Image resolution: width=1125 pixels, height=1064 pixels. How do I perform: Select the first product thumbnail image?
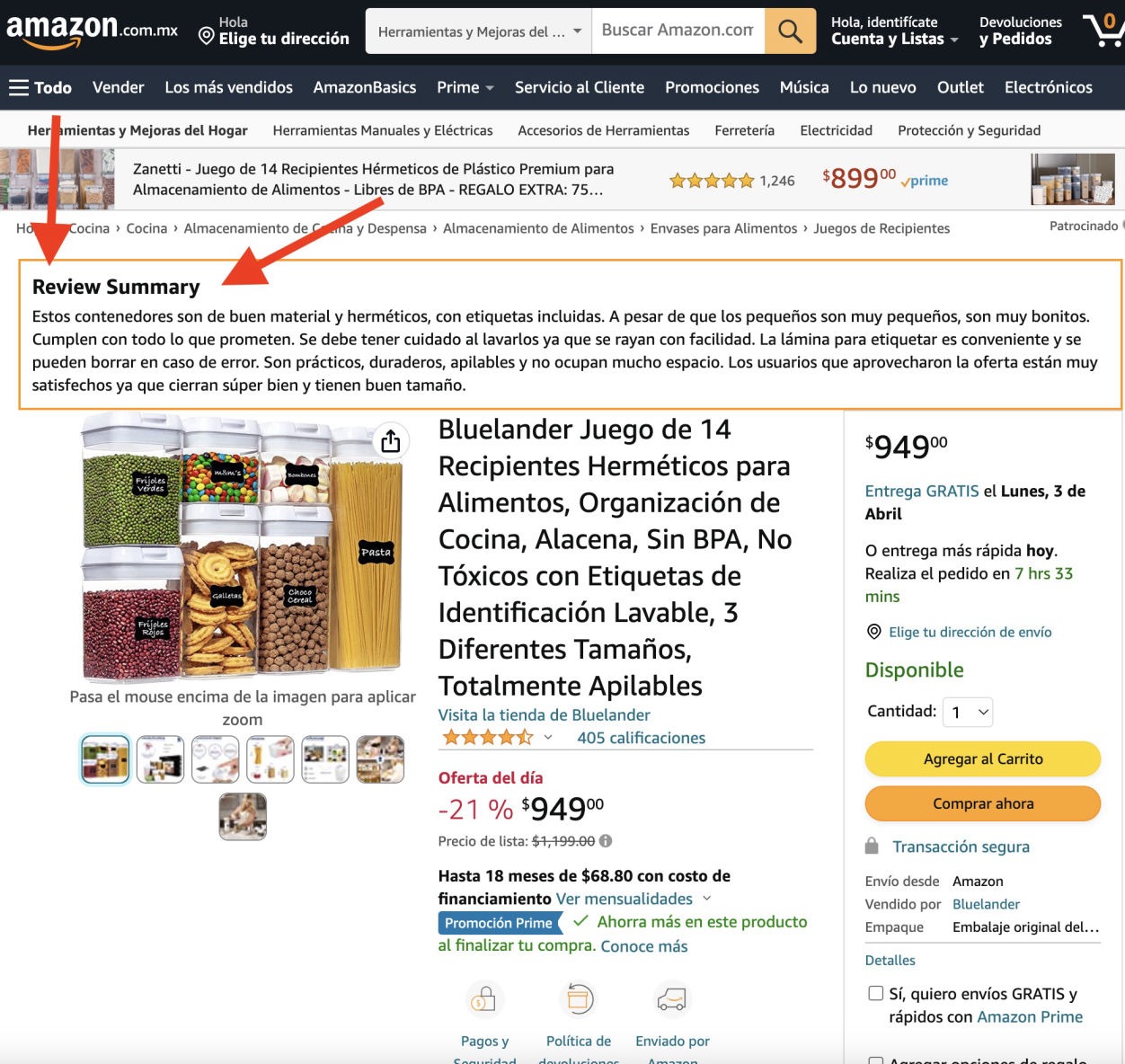coord(105,759)
